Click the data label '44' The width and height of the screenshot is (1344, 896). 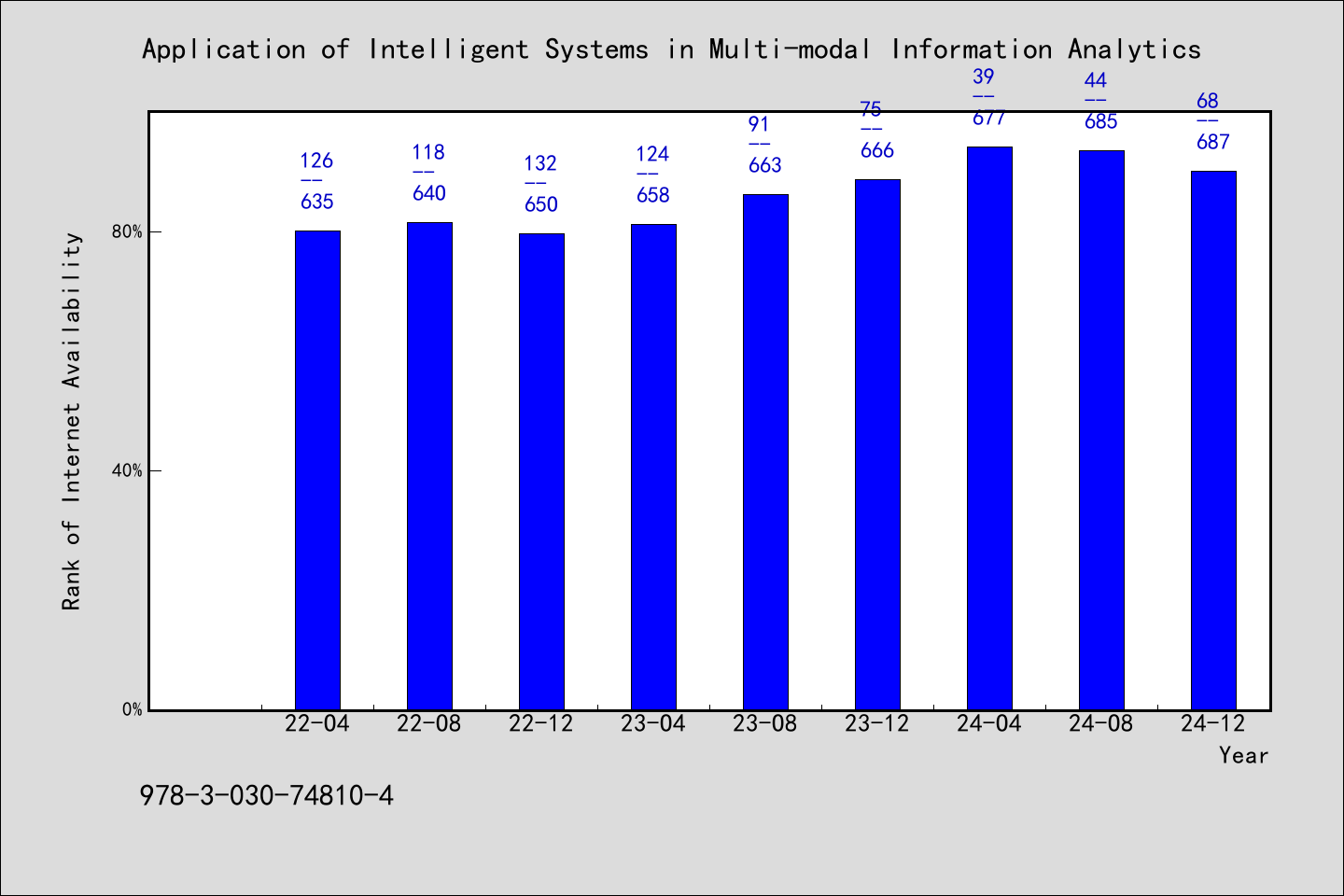[x=1096, y=80]
